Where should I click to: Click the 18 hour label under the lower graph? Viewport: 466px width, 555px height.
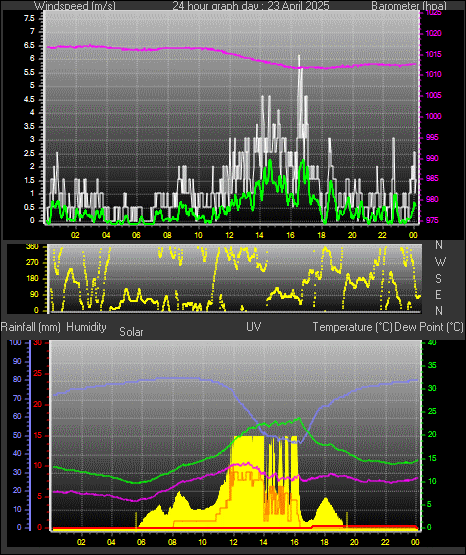coord(324,542)
